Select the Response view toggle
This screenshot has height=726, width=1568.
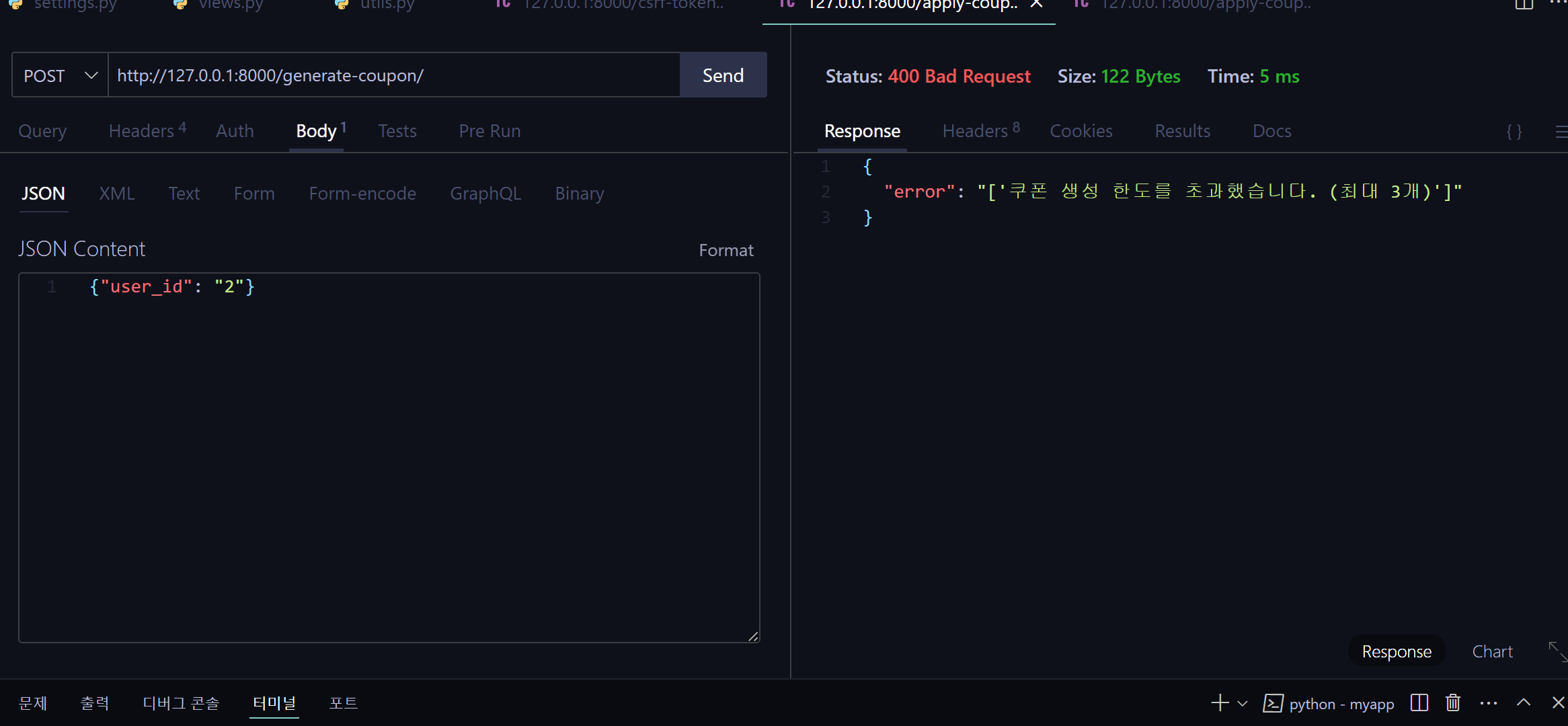[x=1397, y=651]
